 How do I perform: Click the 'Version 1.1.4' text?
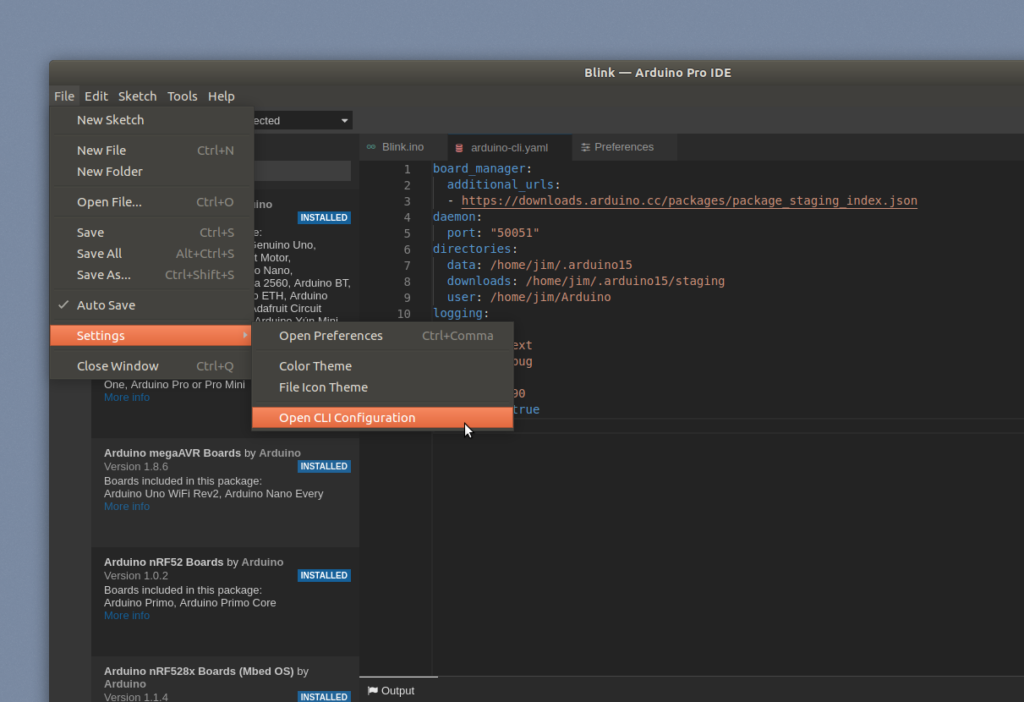(136, 697)
